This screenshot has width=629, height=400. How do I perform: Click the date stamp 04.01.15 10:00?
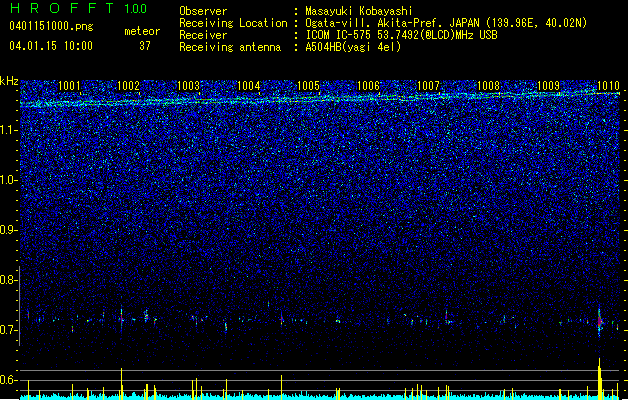pos(51,46)
